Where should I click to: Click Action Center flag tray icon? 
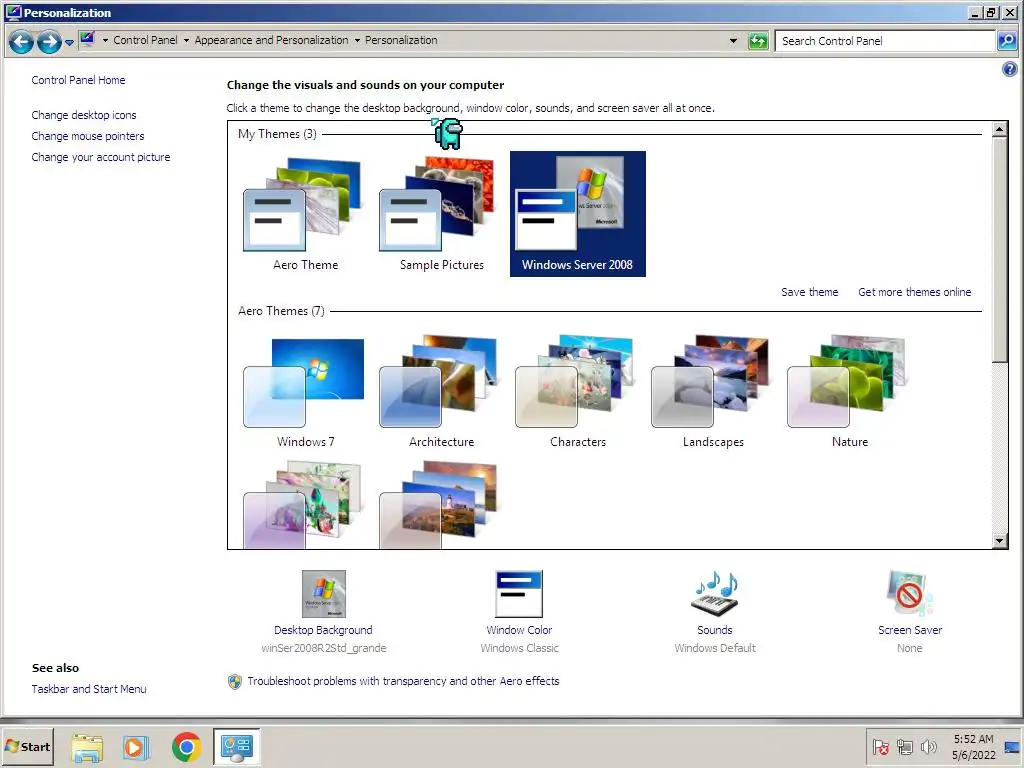click(880, 747)
